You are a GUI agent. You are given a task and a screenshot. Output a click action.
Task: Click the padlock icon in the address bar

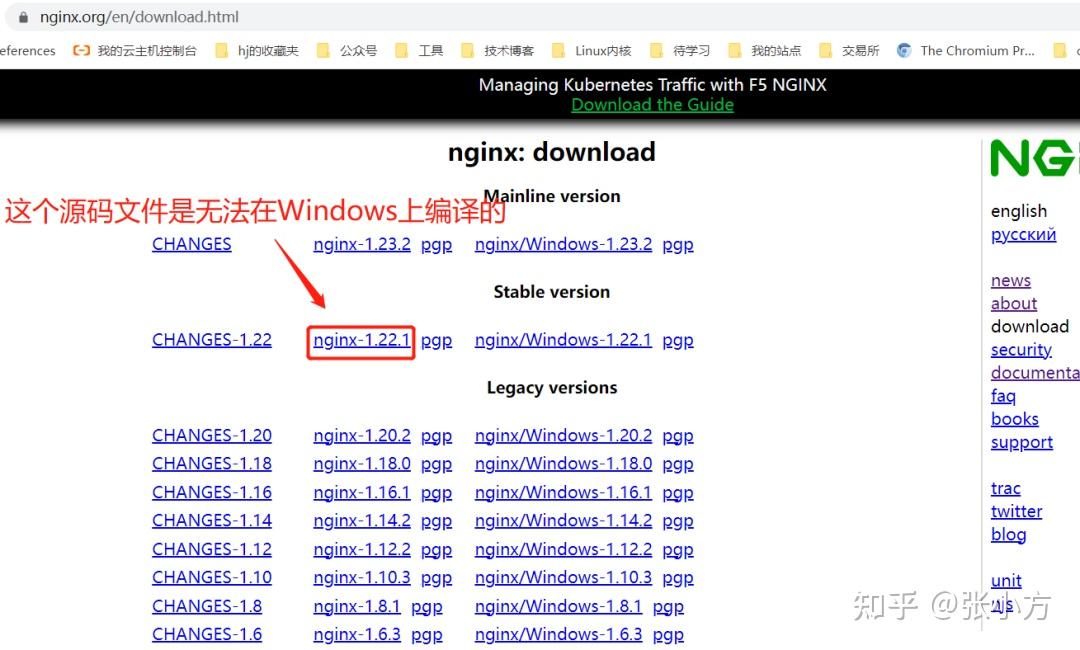[24, 16]
